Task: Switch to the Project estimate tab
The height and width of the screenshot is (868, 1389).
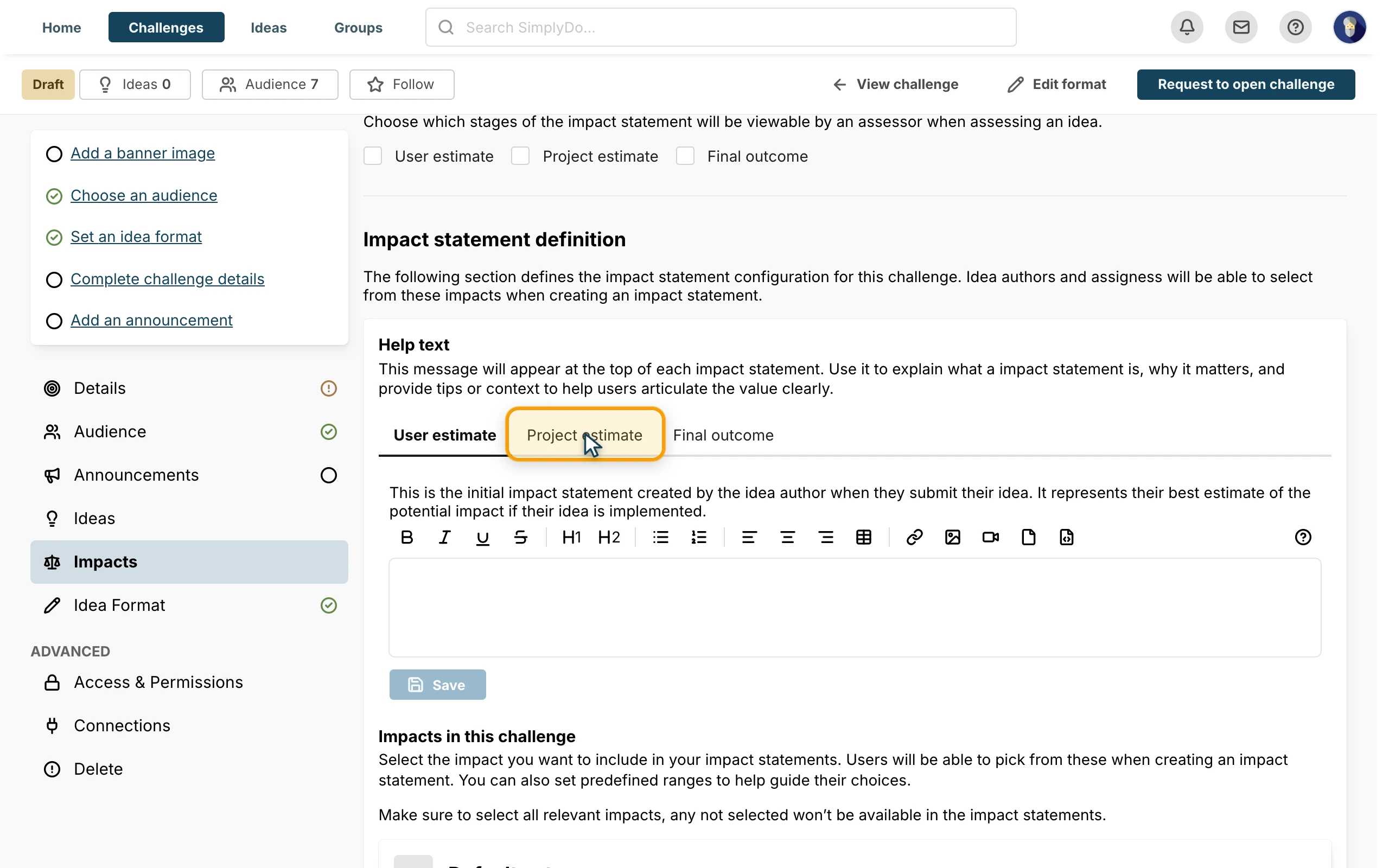Action: point(584,435)
